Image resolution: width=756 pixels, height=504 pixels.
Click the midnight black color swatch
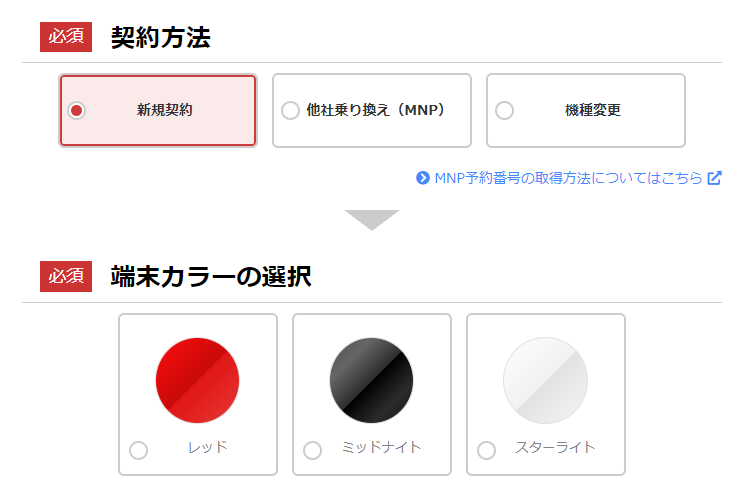pos(372,381)
